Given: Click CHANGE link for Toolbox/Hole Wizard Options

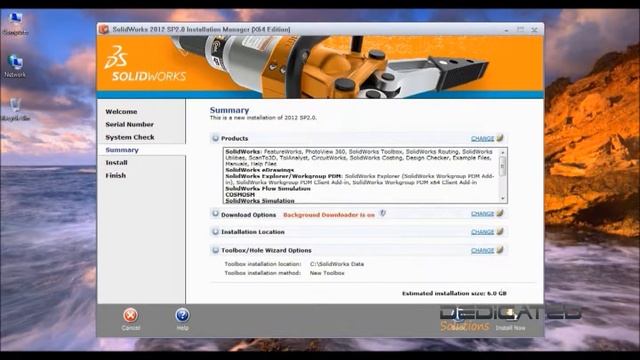Looking at the screenshot, I should click(x=482, y=251).
